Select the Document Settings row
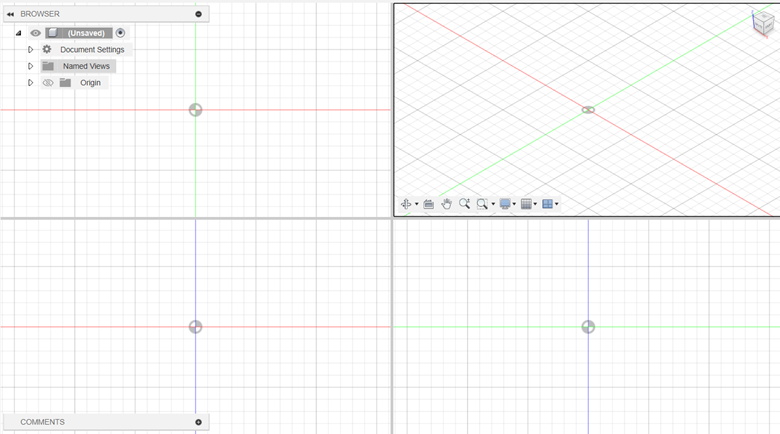 coord(87,50)
